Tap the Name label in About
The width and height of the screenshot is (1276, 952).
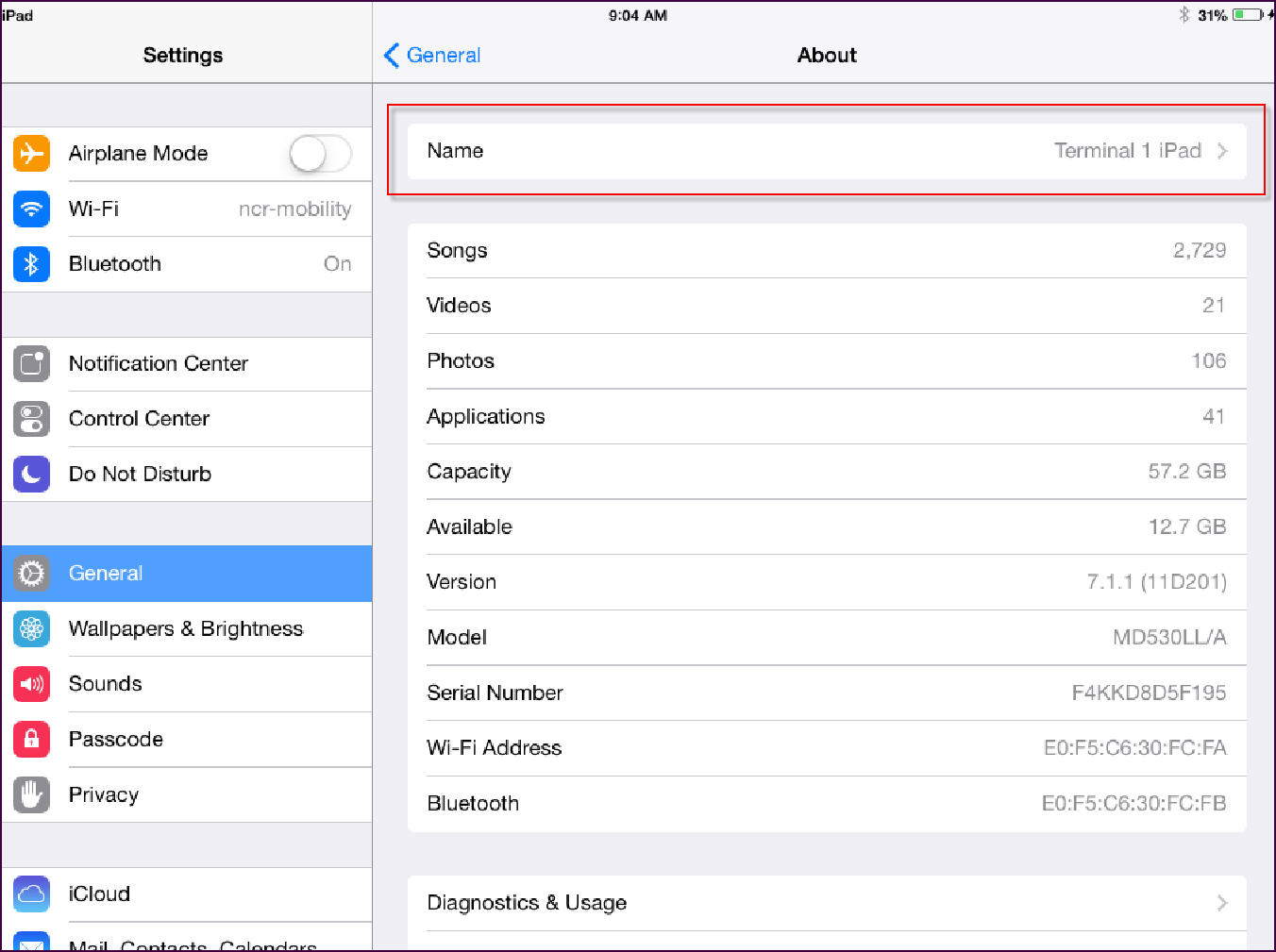tap(455, 151)
